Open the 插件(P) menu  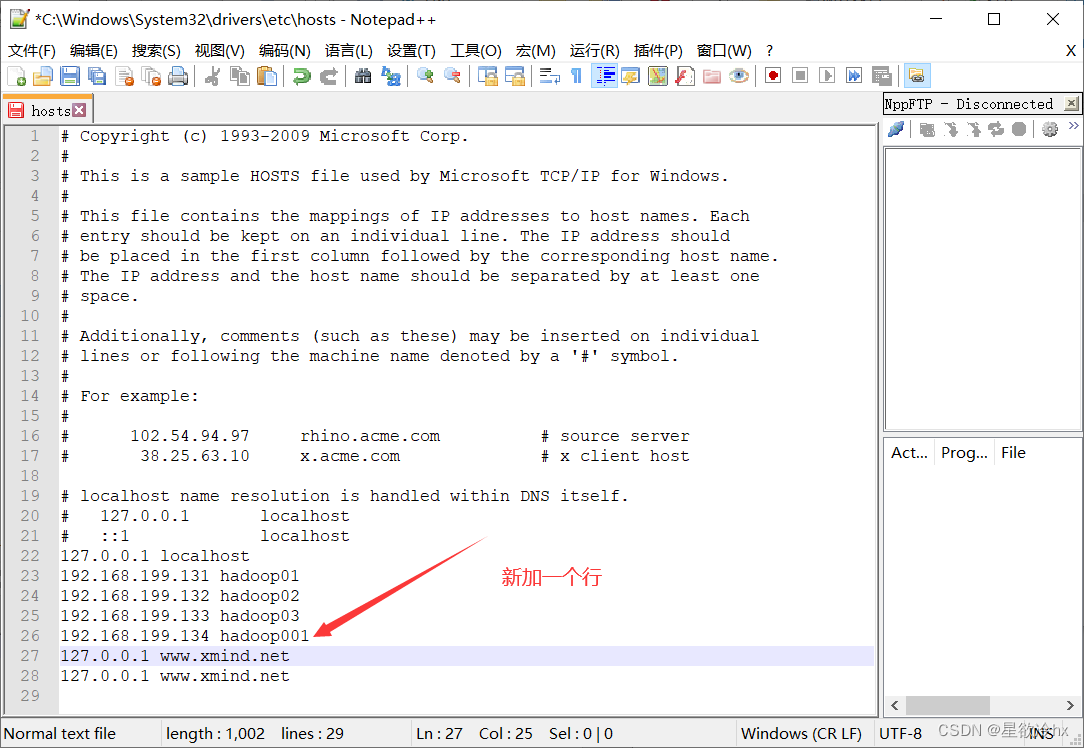657,50
